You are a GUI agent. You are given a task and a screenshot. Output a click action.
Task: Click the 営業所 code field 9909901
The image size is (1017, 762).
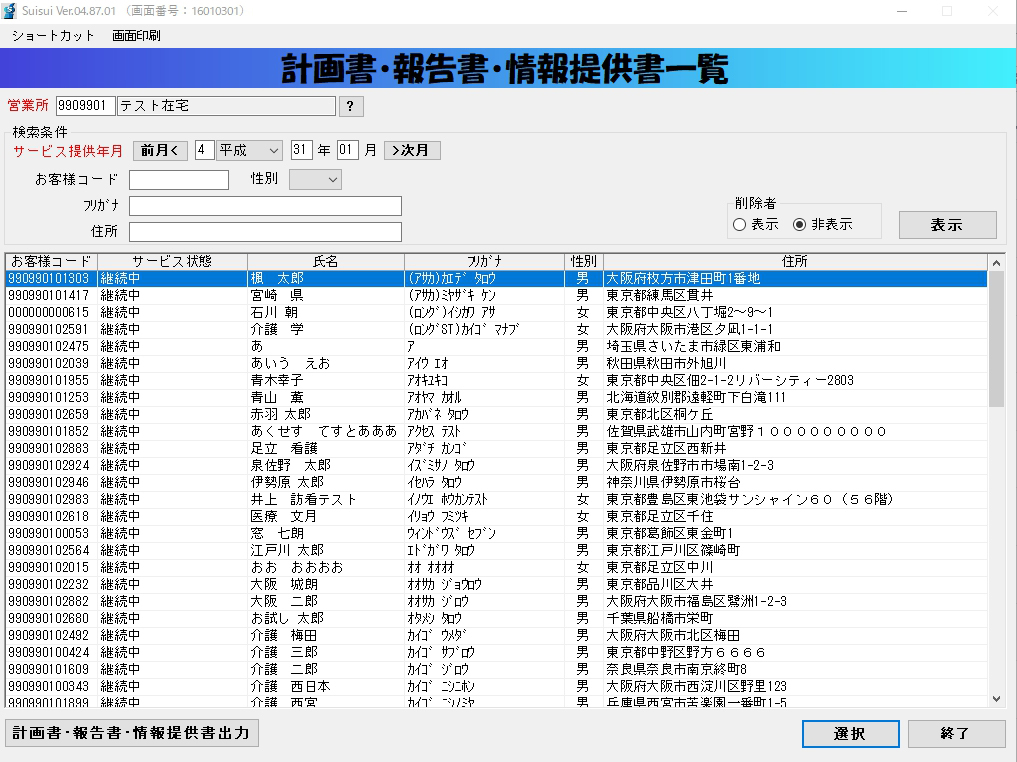(86, 106)
